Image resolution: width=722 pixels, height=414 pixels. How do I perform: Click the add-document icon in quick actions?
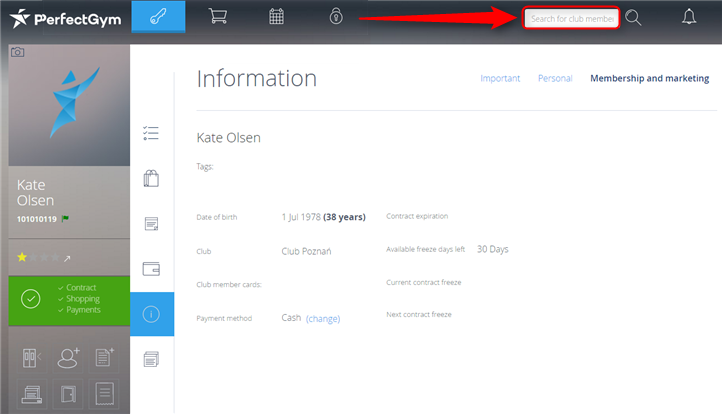coord(104,357)
